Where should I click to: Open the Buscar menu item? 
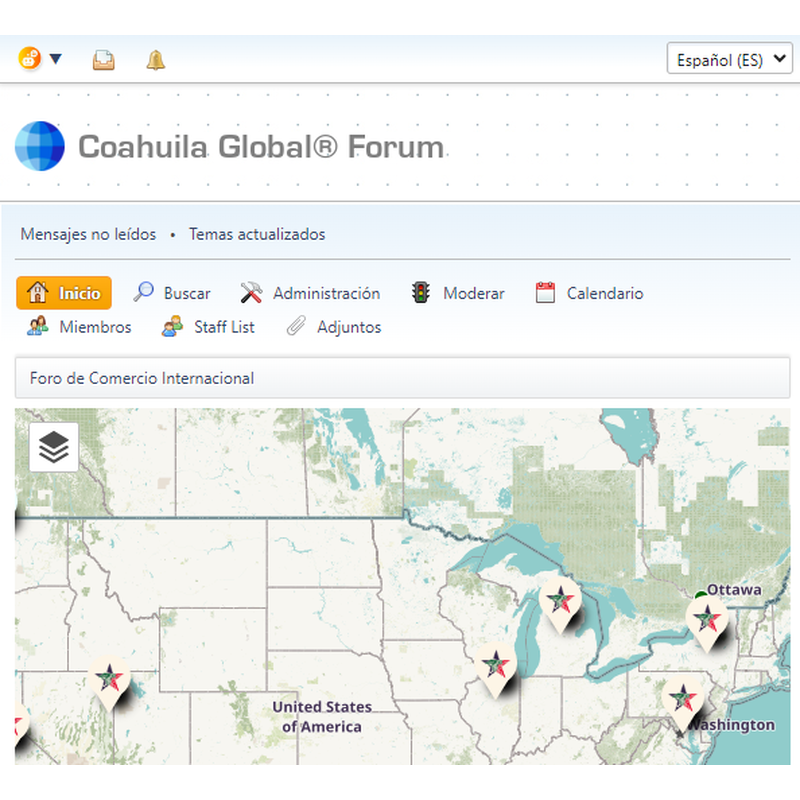click(x=171, y=293)
